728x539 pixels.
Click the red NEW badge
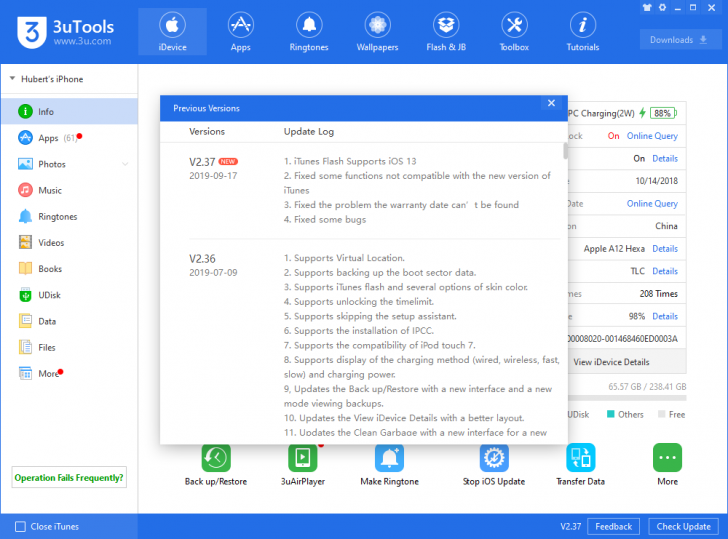pos(228,162)
